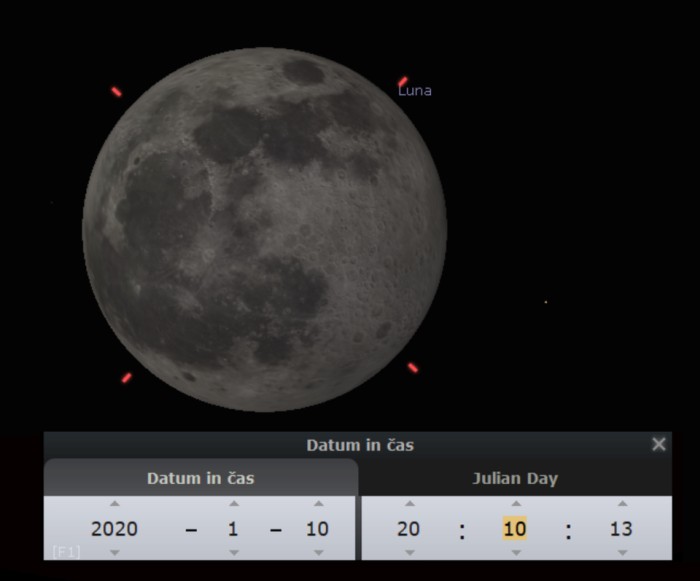Close the Datum in čas dialog
Screen dimensions: 700x581
[x=658, y=444]
